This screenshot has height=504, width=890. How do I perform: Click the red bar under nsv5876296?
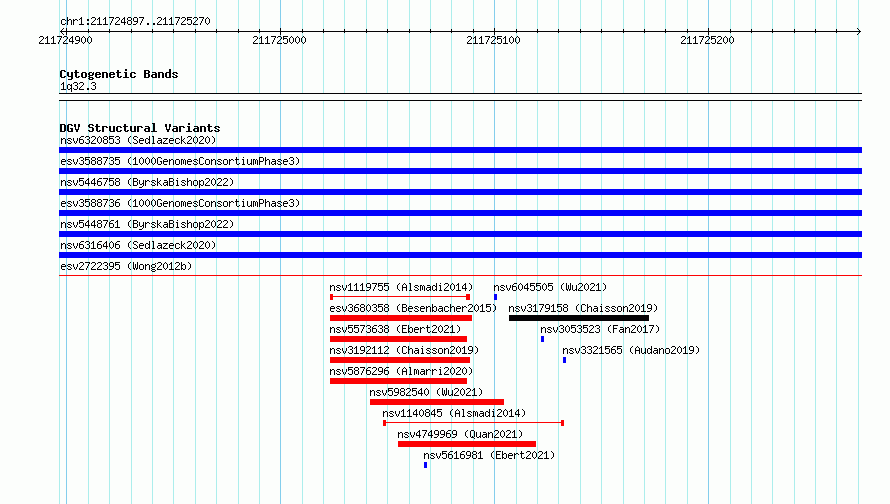[398, 381]
